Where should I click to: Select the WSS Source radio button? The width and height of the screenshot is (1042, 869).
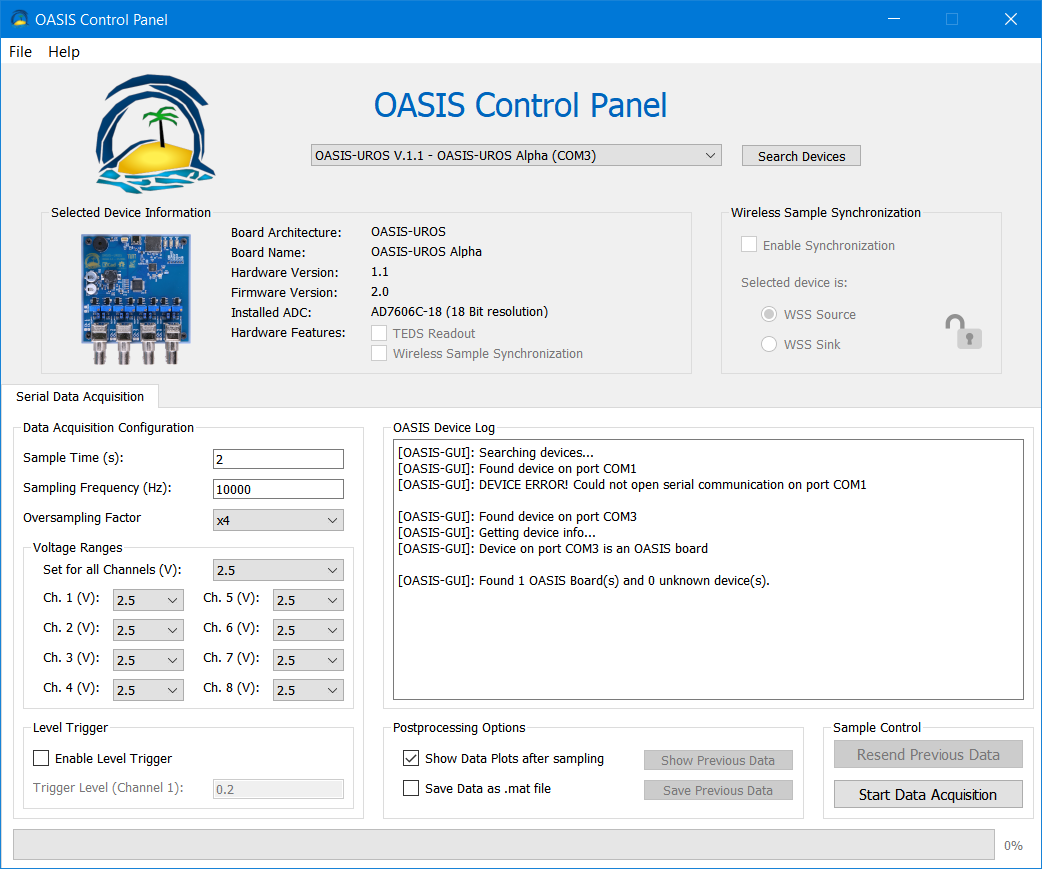(768, 314)
